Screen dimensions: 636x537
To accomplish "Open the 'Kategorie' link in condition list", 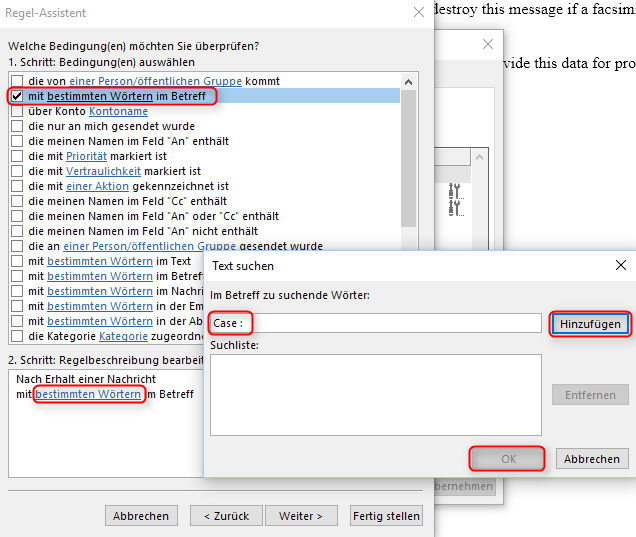I will (x=123, y=336).
